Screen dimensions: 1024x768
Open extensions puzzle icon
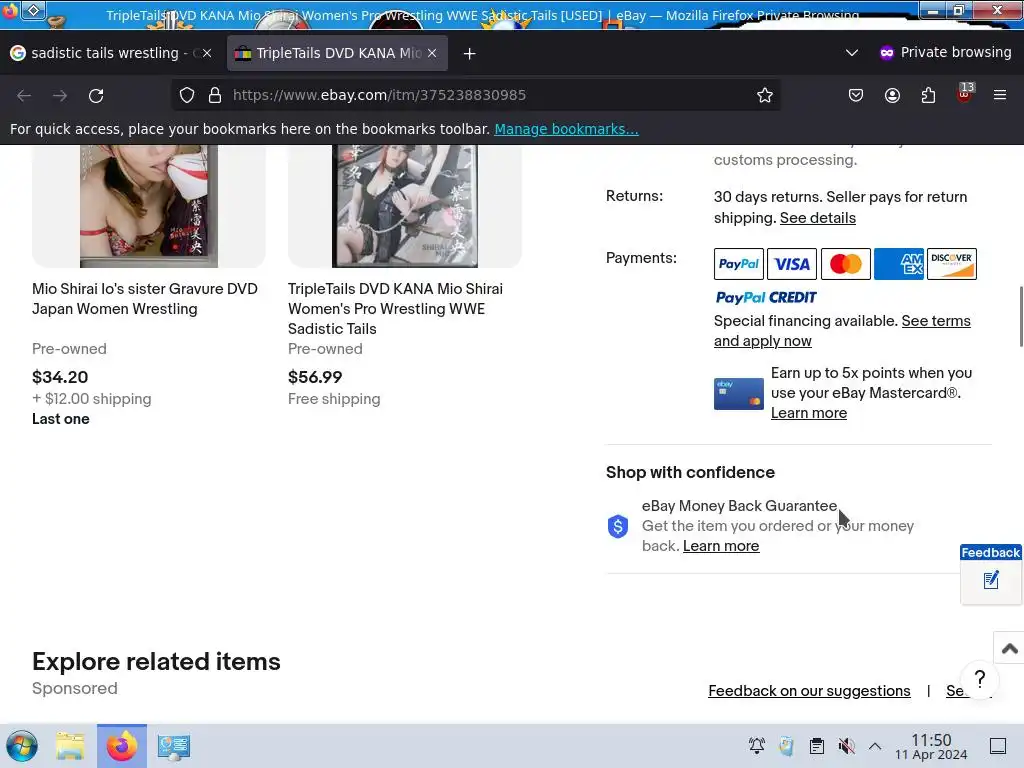pyautogui.click(x=928, y=95)
